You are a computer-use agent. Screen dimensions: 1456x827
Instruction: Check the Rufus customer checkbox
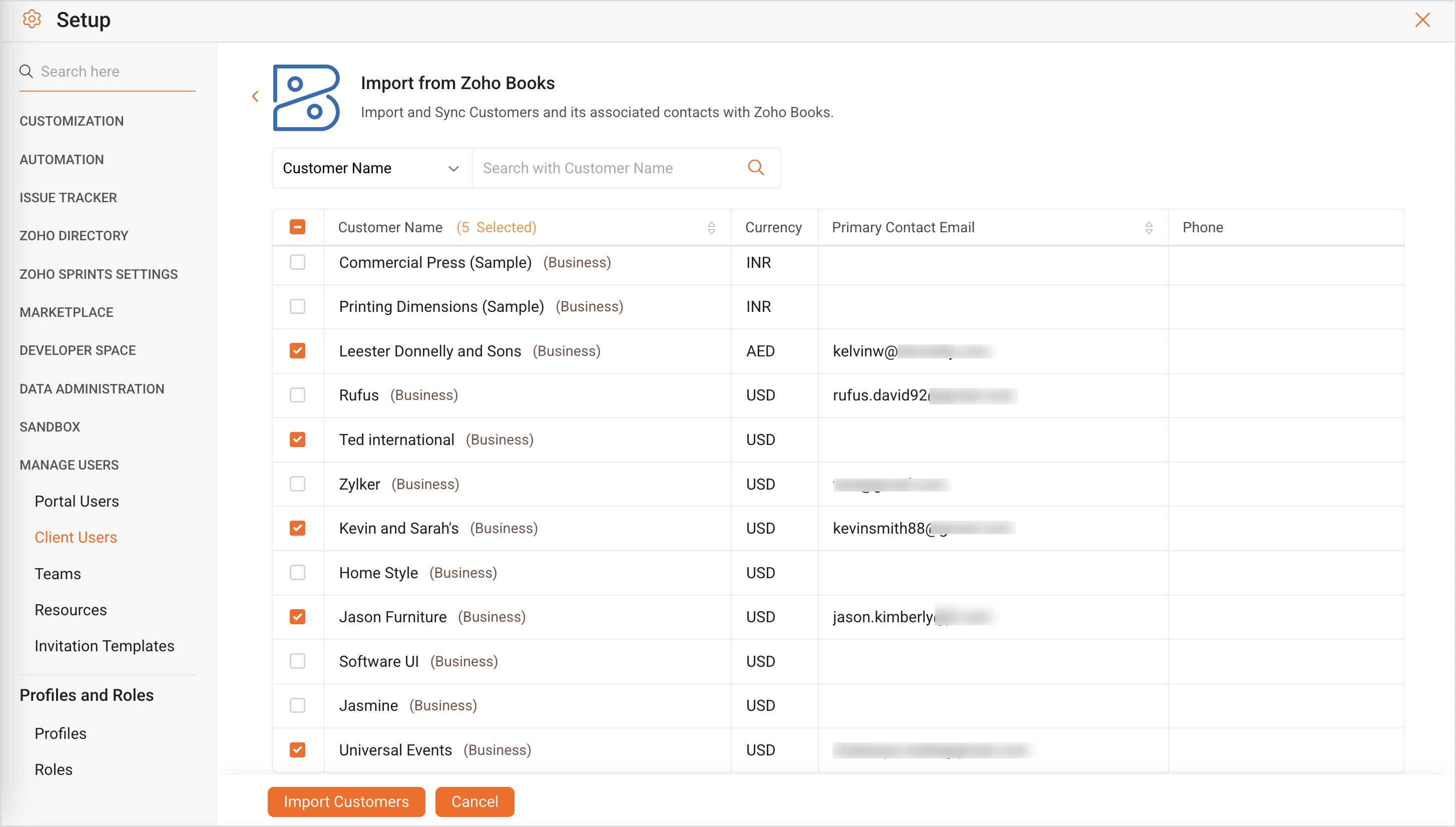point(298,395)
